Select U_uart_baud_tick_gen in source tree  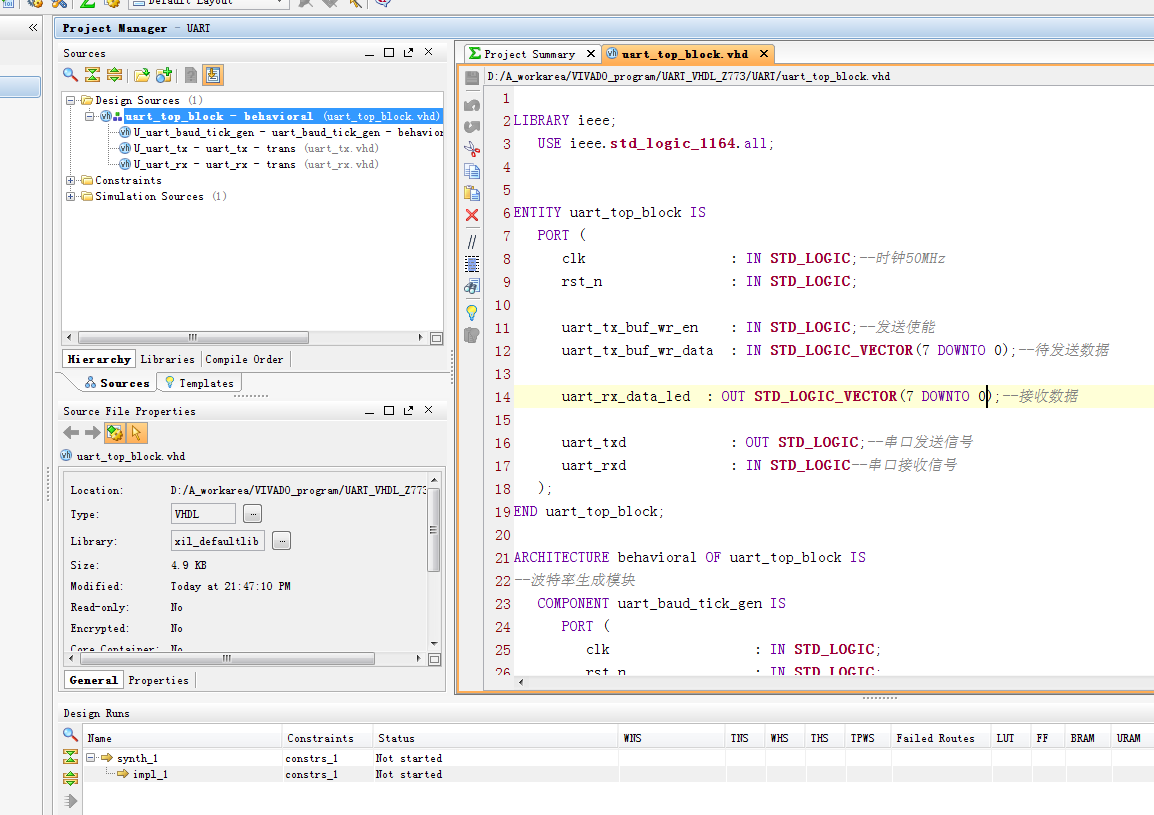point(281,133)
